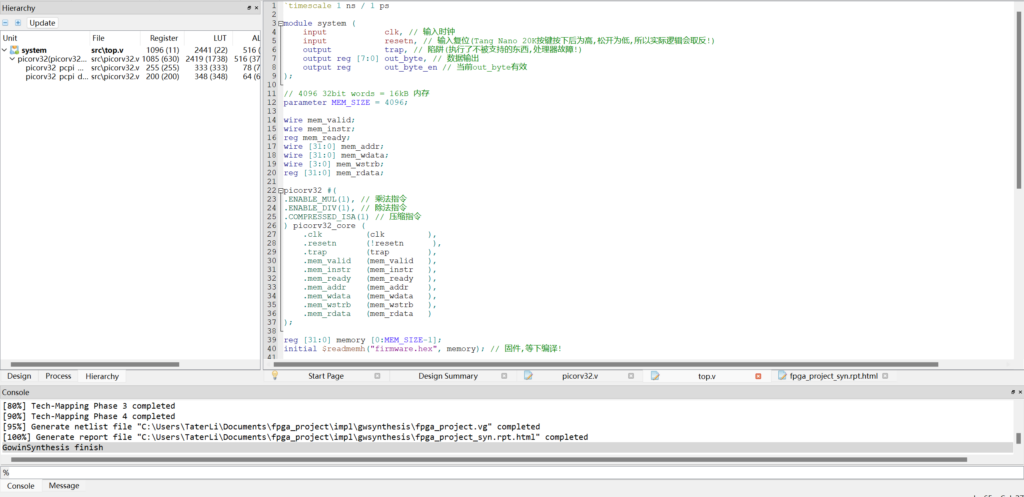Close the top.v tab with red close icon
This screenshot has height=497, width=1024.
[x=758, y=376]
